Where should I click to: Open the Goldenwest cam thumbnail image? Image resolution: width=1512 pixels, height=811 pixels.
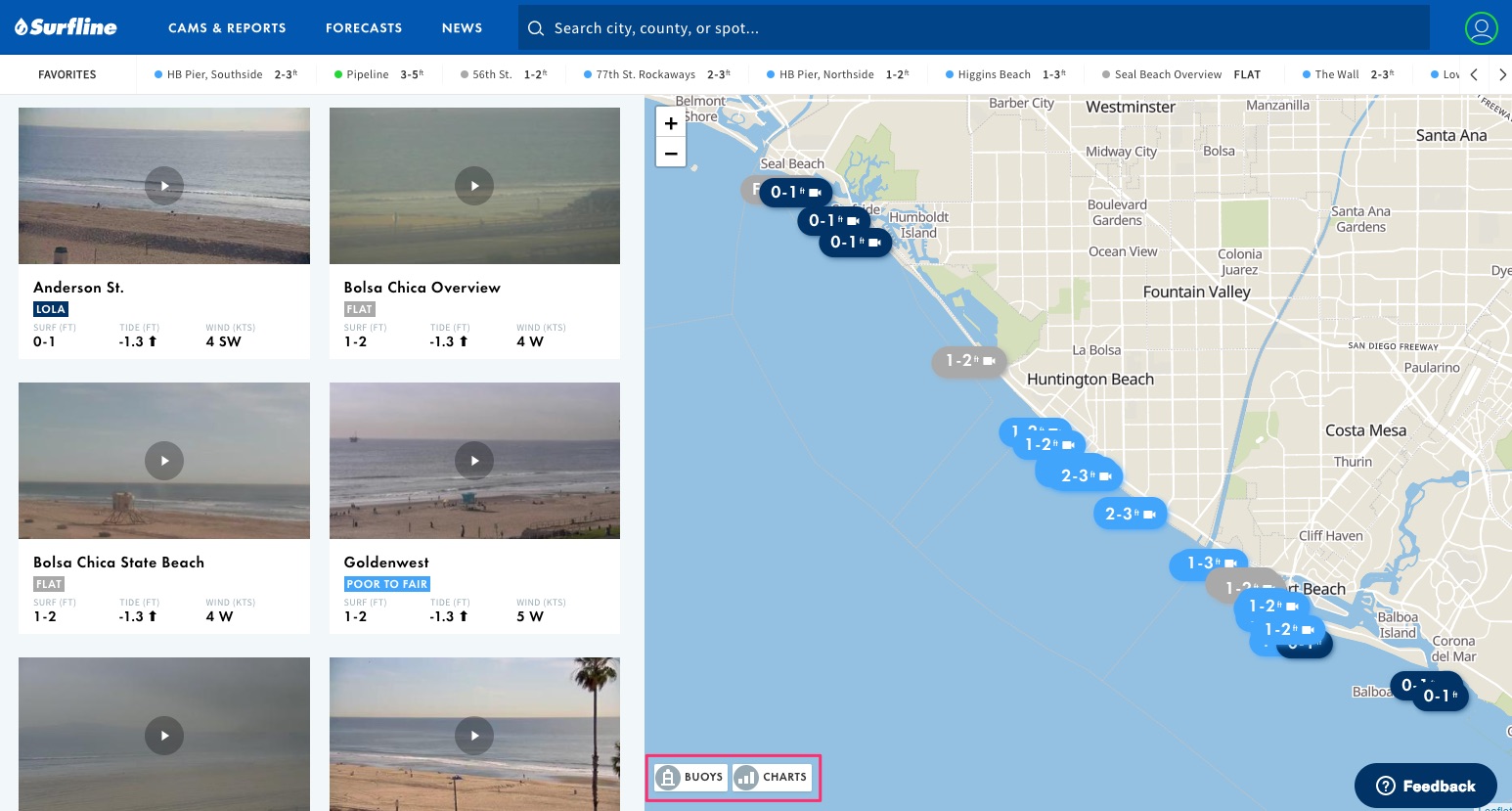[x=474, y=461]
